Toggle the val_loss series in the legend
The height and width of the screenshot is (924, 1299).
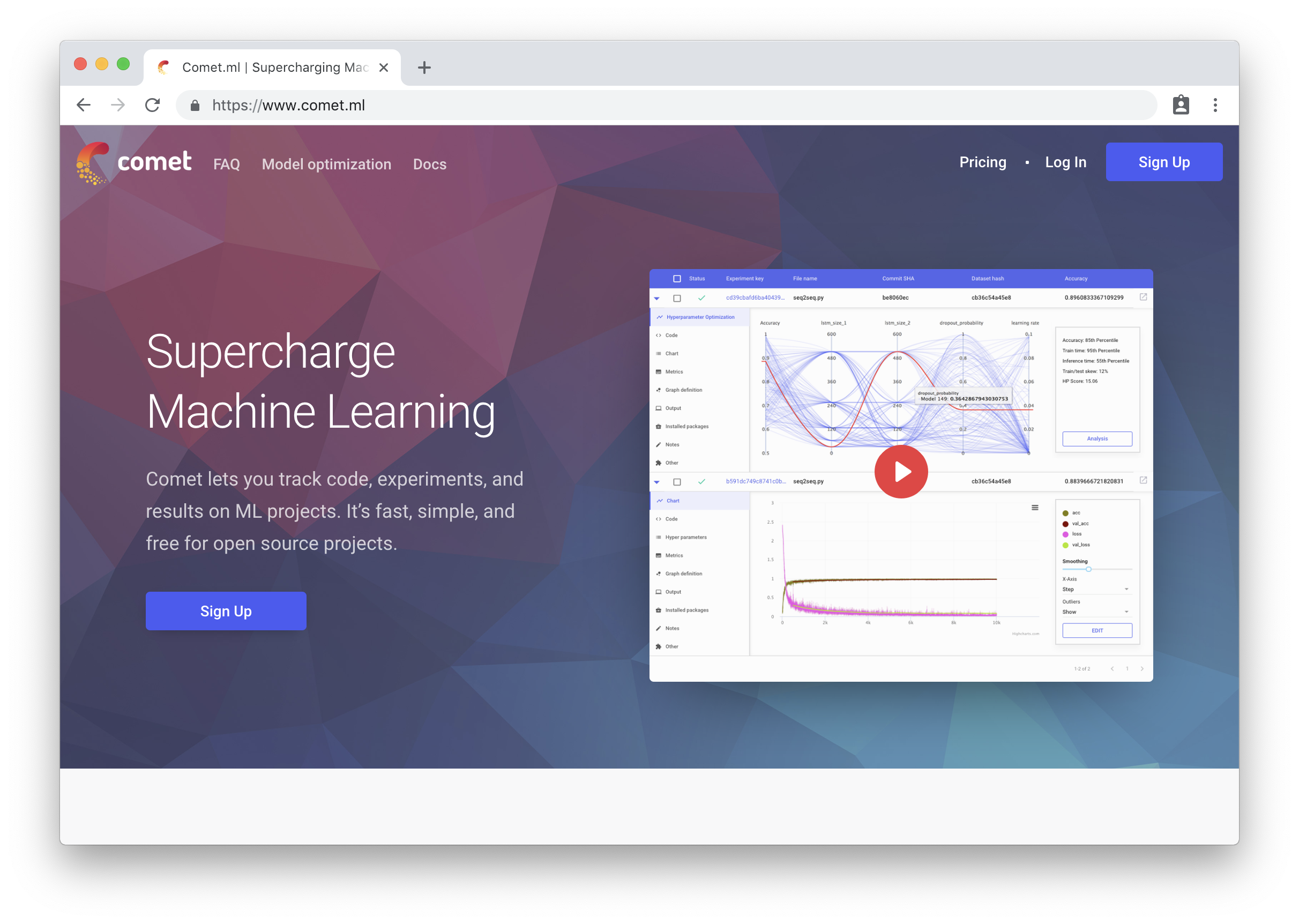[x=1076, y=545]
